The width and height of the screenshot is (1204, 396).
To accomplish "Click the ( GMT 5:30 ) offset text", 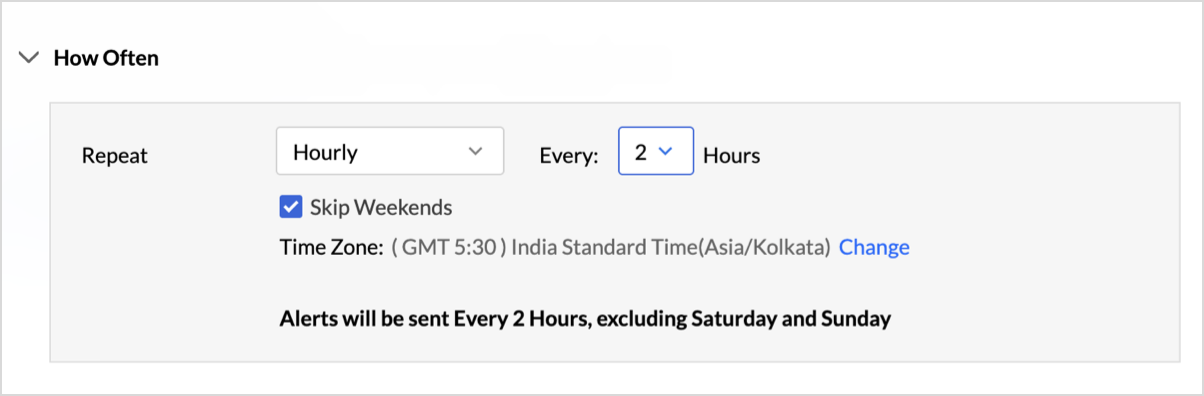I will (448, 247).
